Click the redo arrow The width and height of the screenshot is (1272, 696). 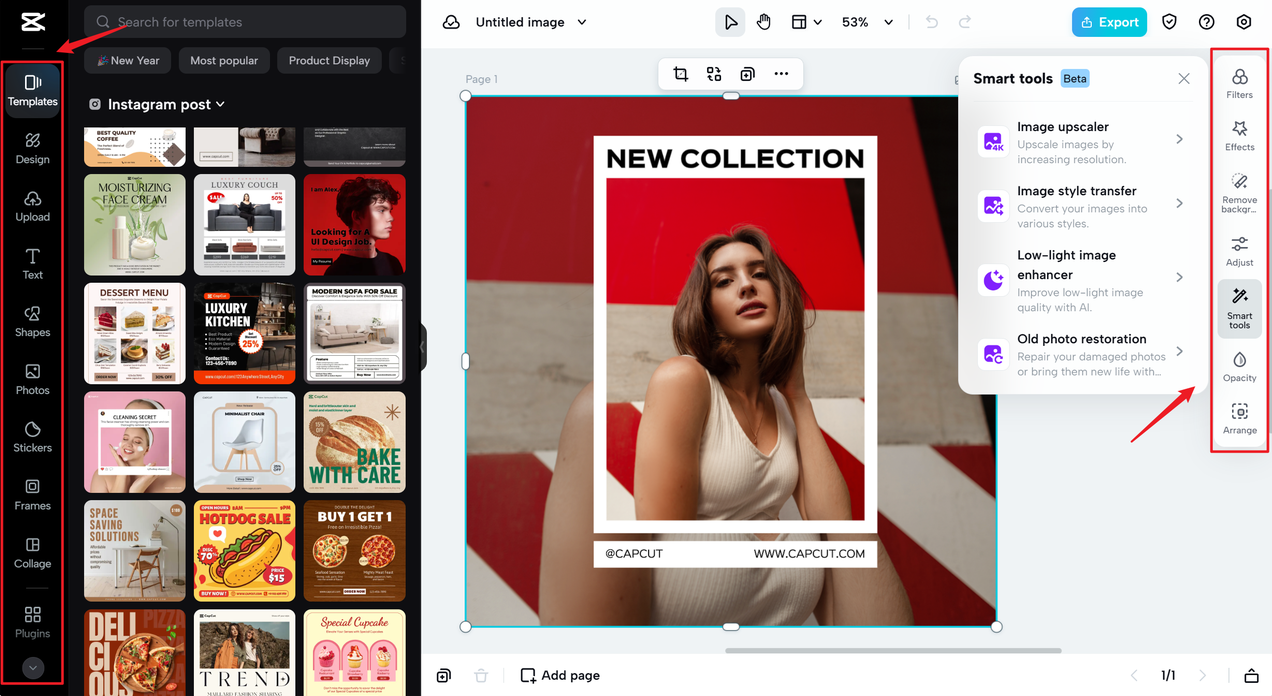(x=965, y=22)
